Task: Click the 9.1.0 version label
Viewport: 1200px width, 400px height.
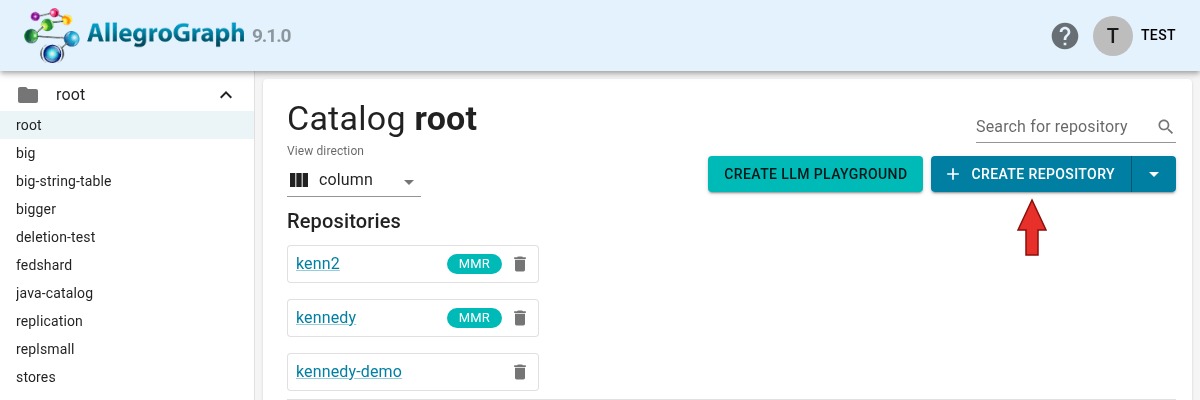Action: pos(271,36)
